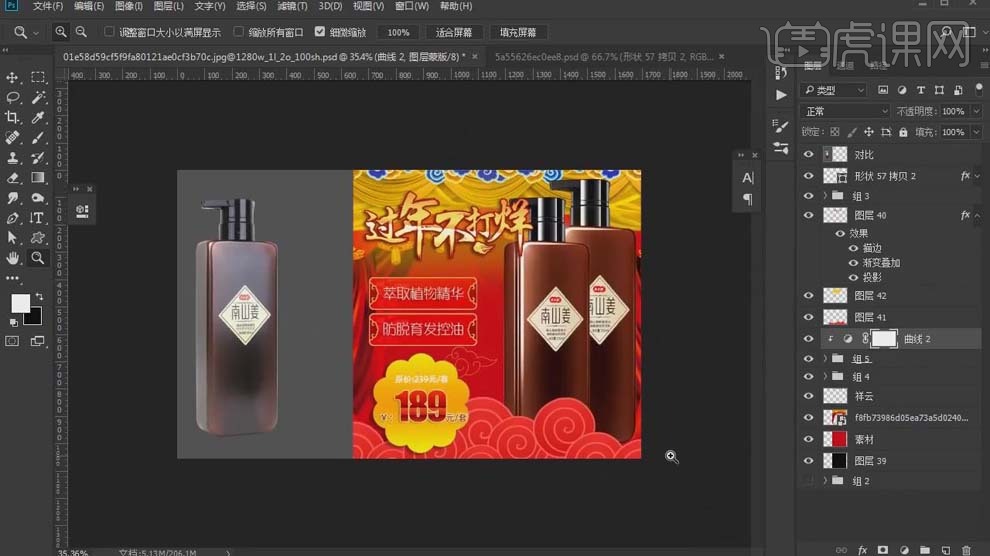
Task: Select the Crop tool
Action: tap(13, 117)
